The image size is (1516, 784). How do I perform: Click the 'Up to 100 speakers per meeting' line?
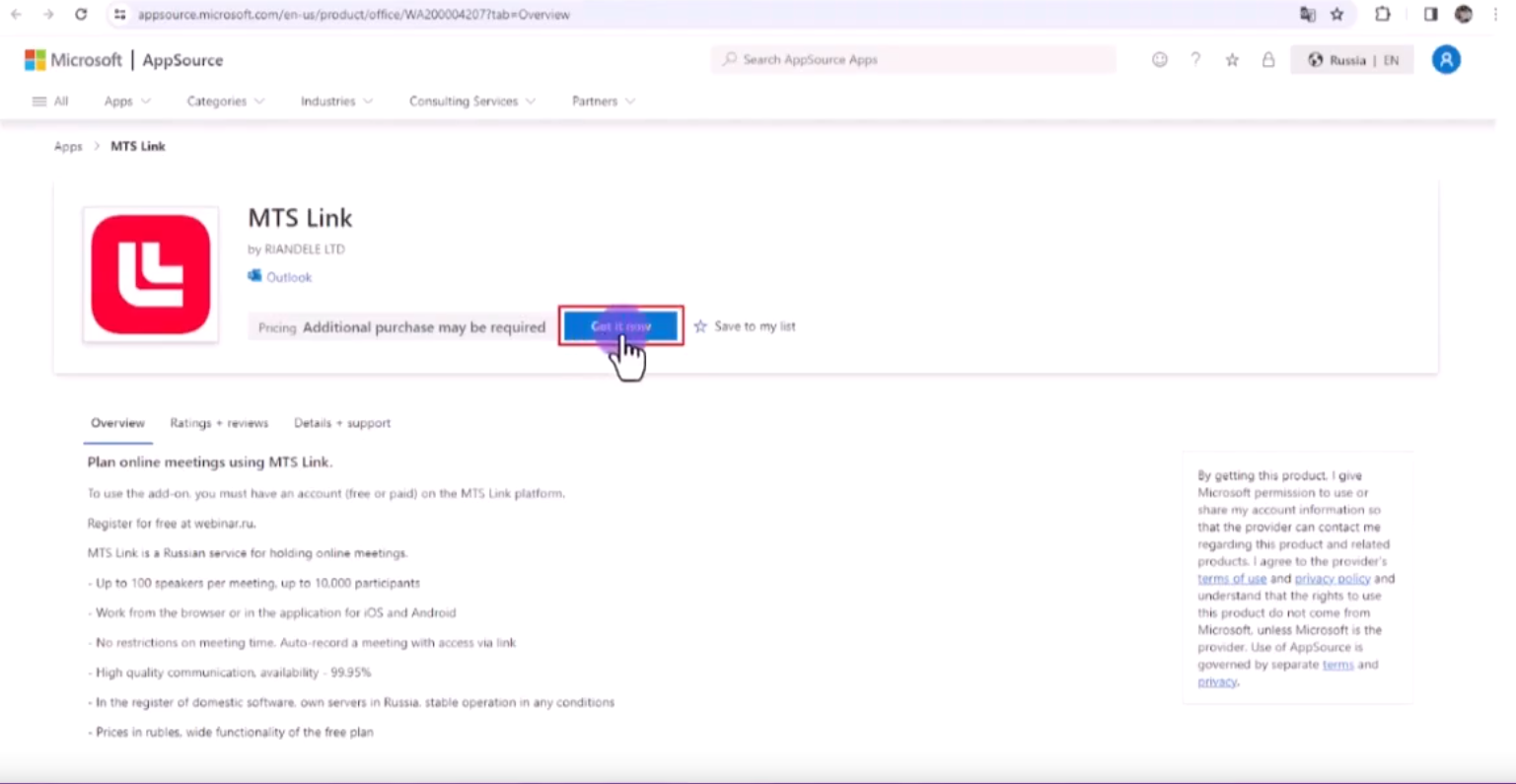click(253, 583)
